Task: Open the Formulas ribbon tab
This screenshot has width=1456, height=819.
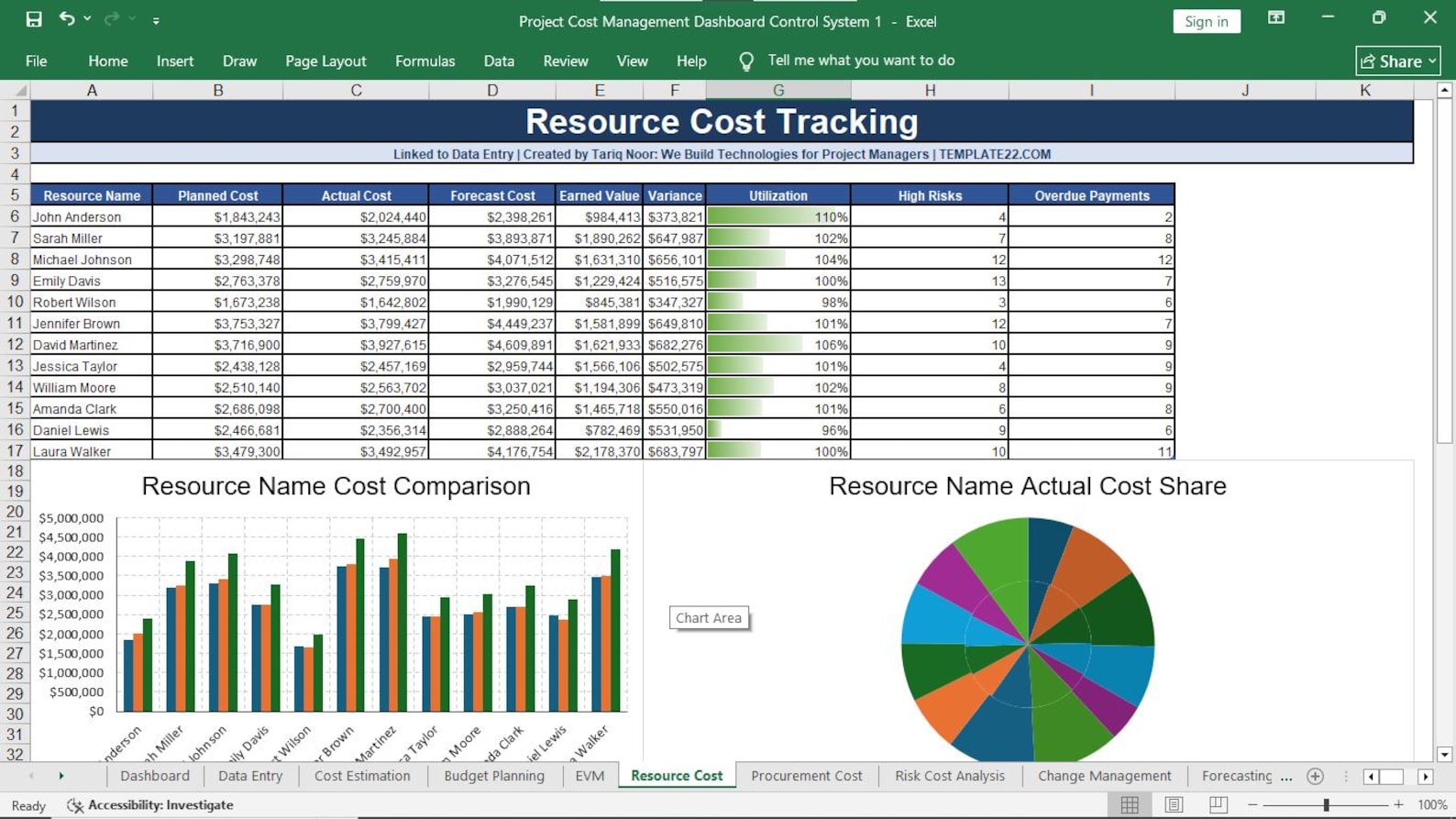Action: click(x=425, y=61)
